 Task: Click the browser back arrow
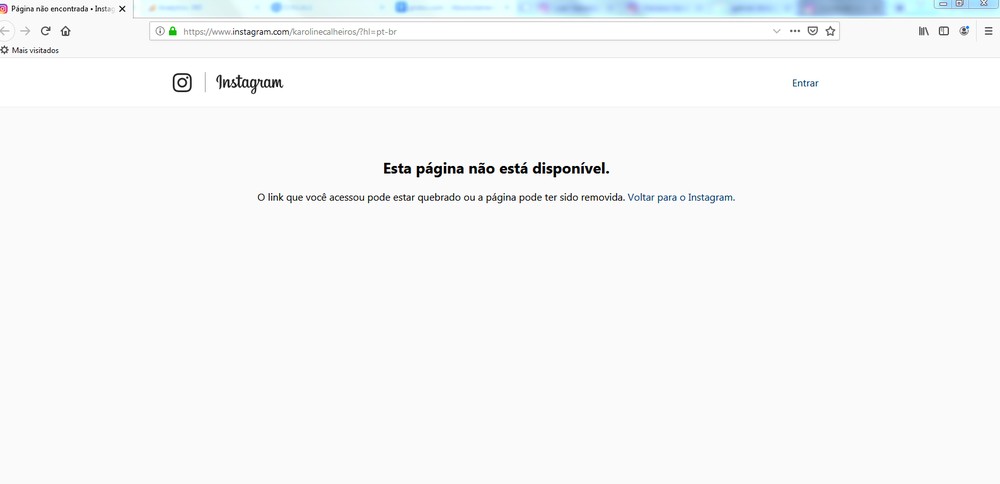(4, 31)
